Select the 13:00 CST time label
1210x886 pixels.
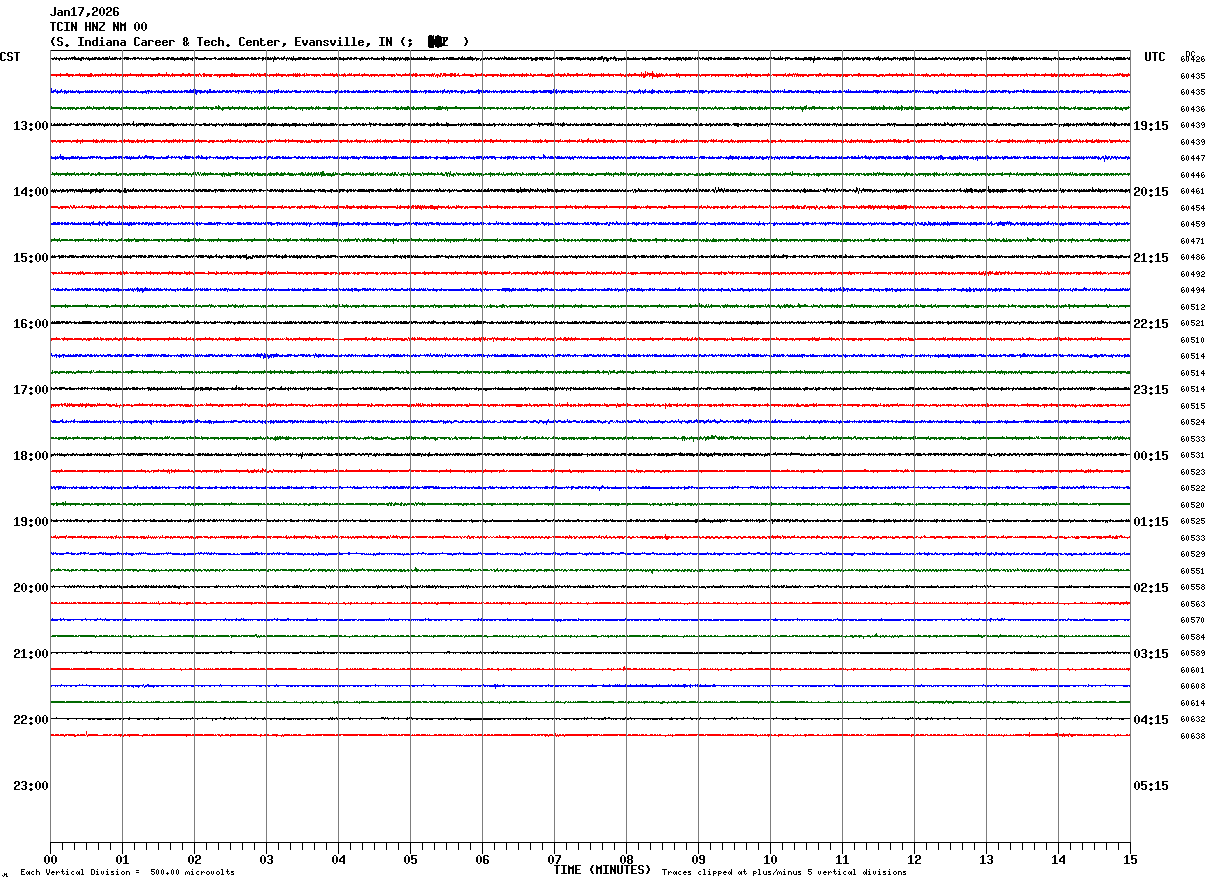(x=30, y=126)
